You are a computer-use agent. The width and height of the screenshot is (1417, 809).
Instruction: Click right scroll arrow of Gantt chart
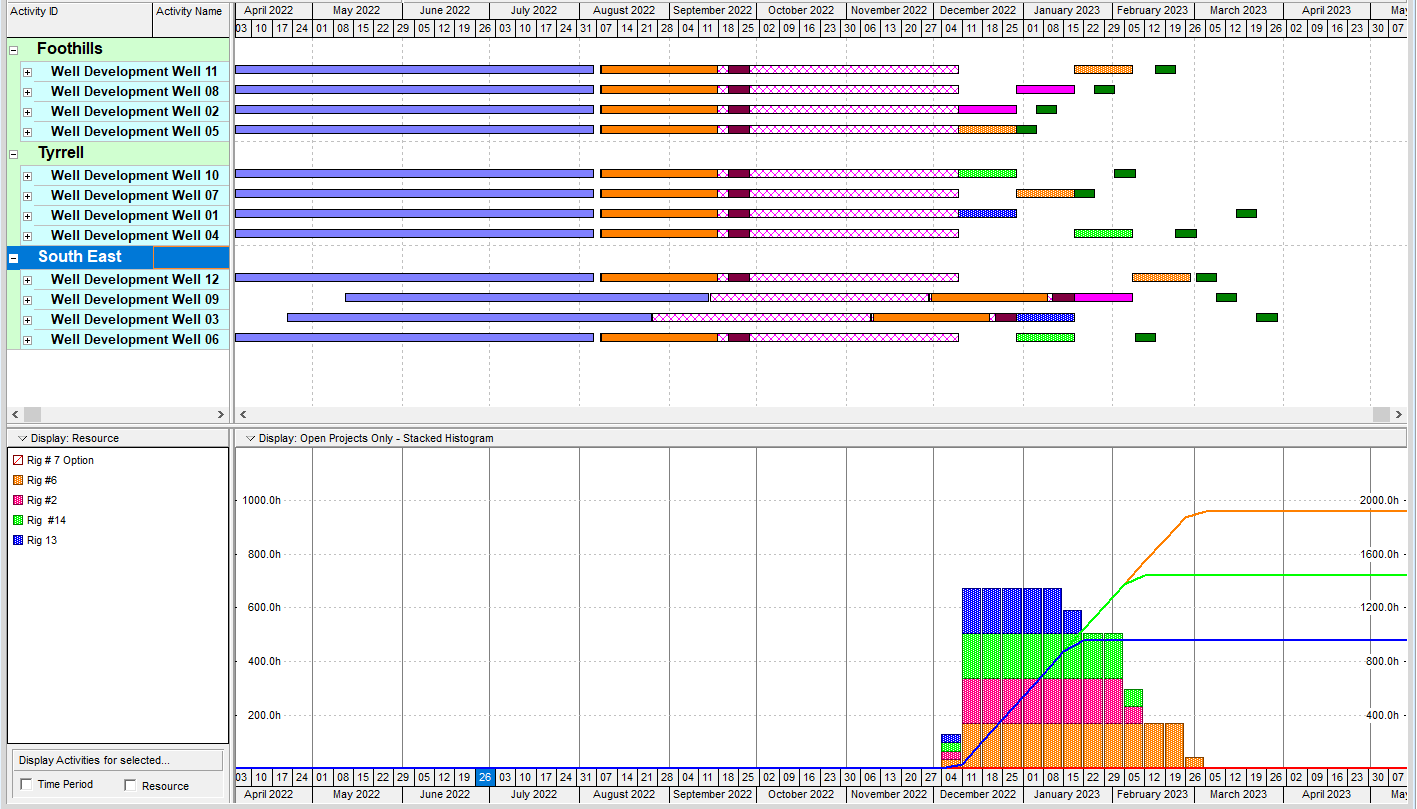(x=1399, y=414)
